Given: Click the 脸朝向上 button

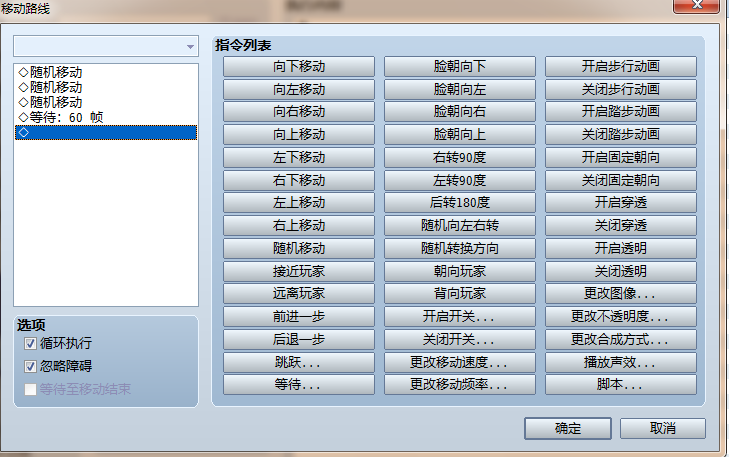Looking at the screenshot, I should point(459,134).
